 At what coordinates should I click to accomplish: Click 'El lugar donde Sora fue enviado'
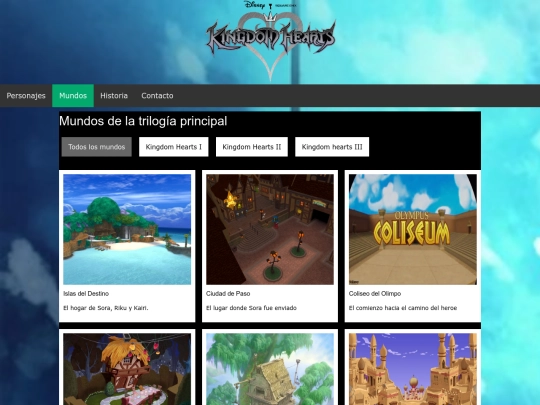tap(251, 308)
